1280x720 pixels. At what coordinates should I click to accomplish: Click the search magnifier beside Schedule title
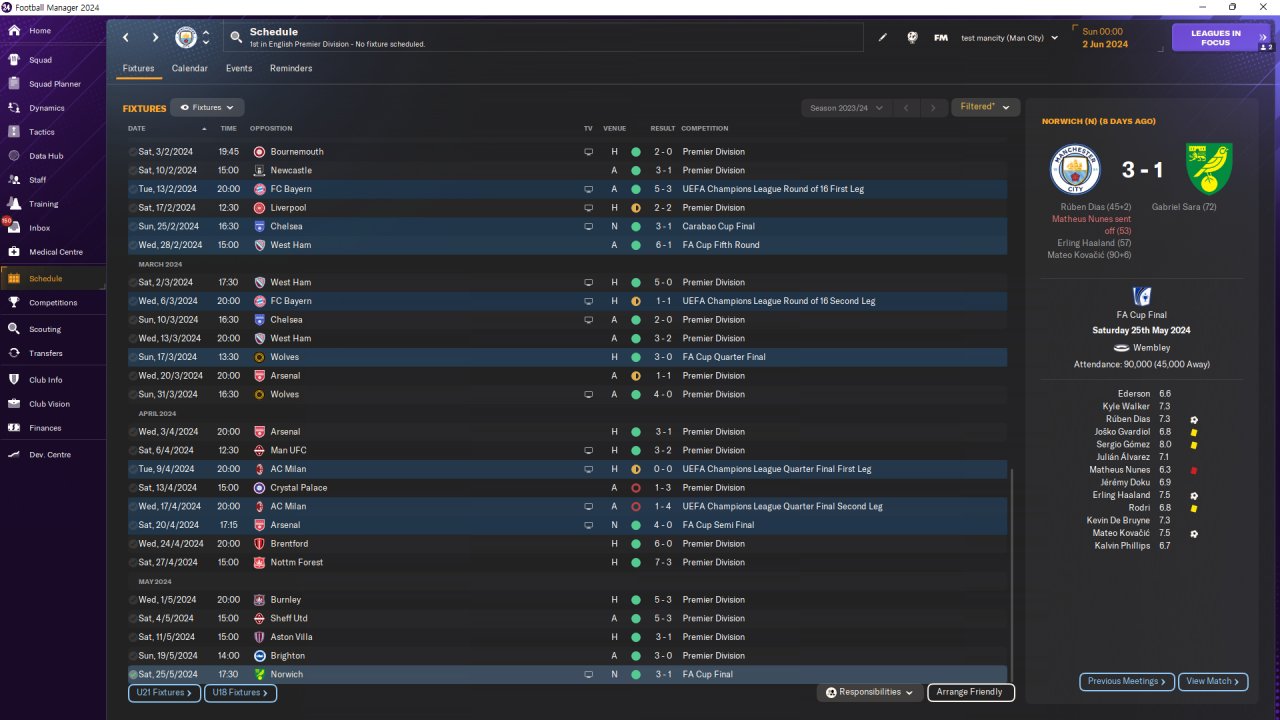click(x=236, y=38)
